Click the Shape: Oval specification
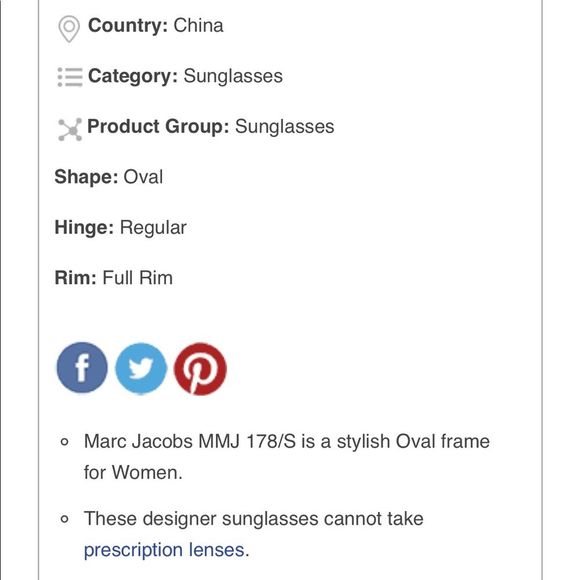This screenshot has height=580, width=580. click(x=108, y=177)
